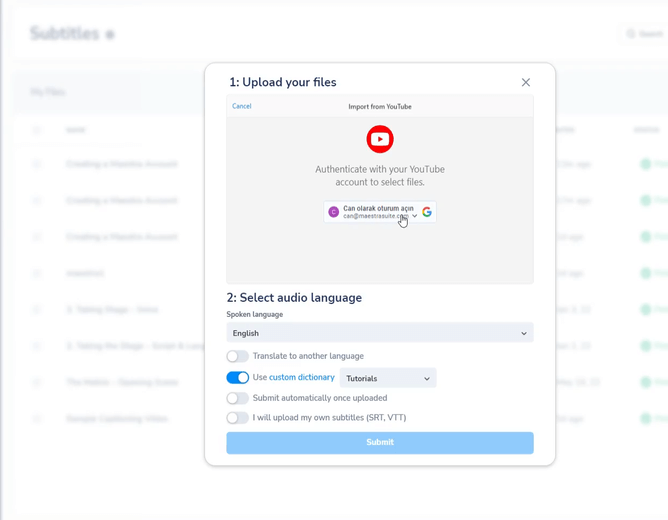
Task: Enable Translate to another language toggle
Action: click(x=237, y=356)
